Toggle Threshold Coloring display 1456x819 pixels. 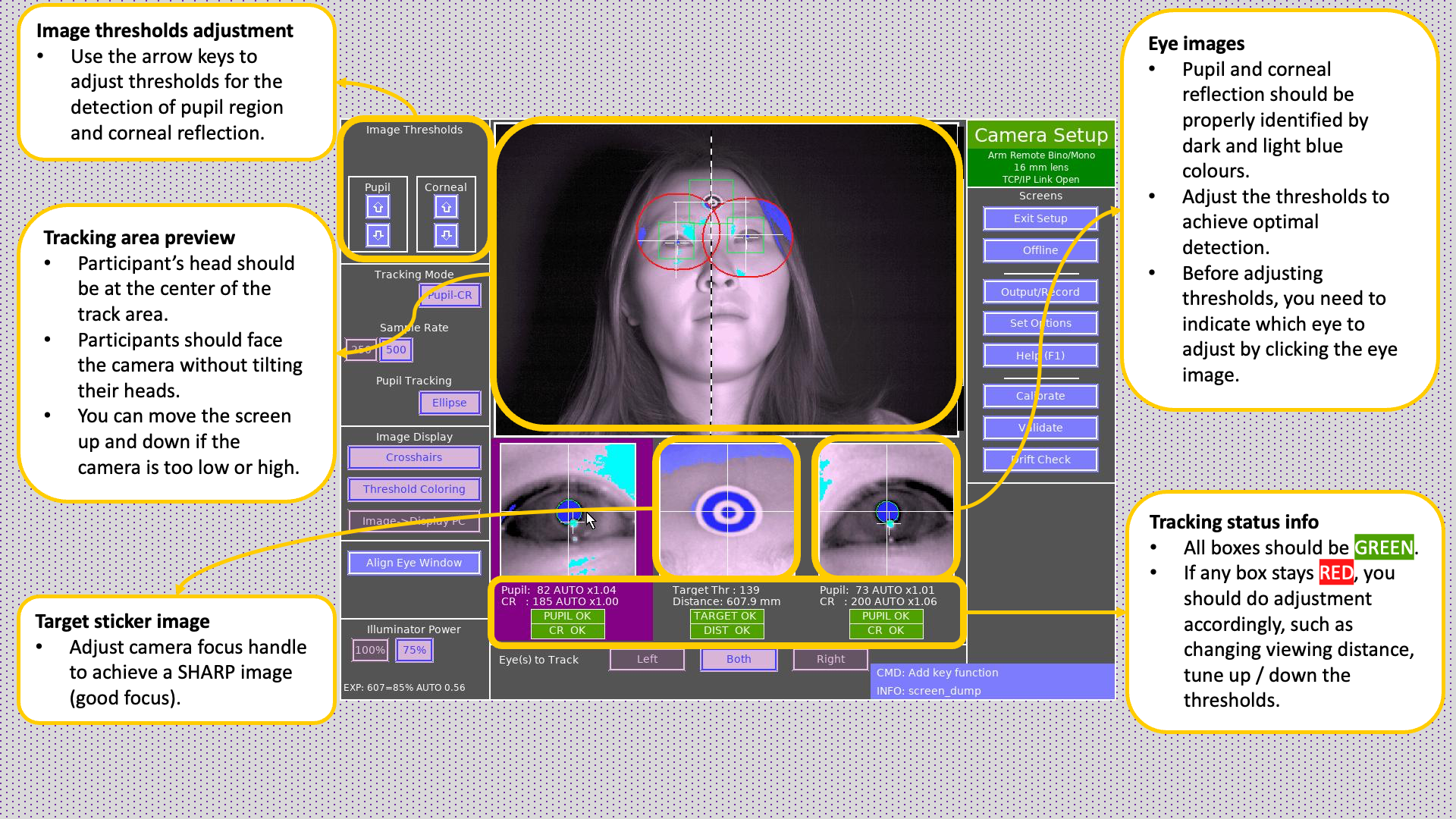click(413, 489)
